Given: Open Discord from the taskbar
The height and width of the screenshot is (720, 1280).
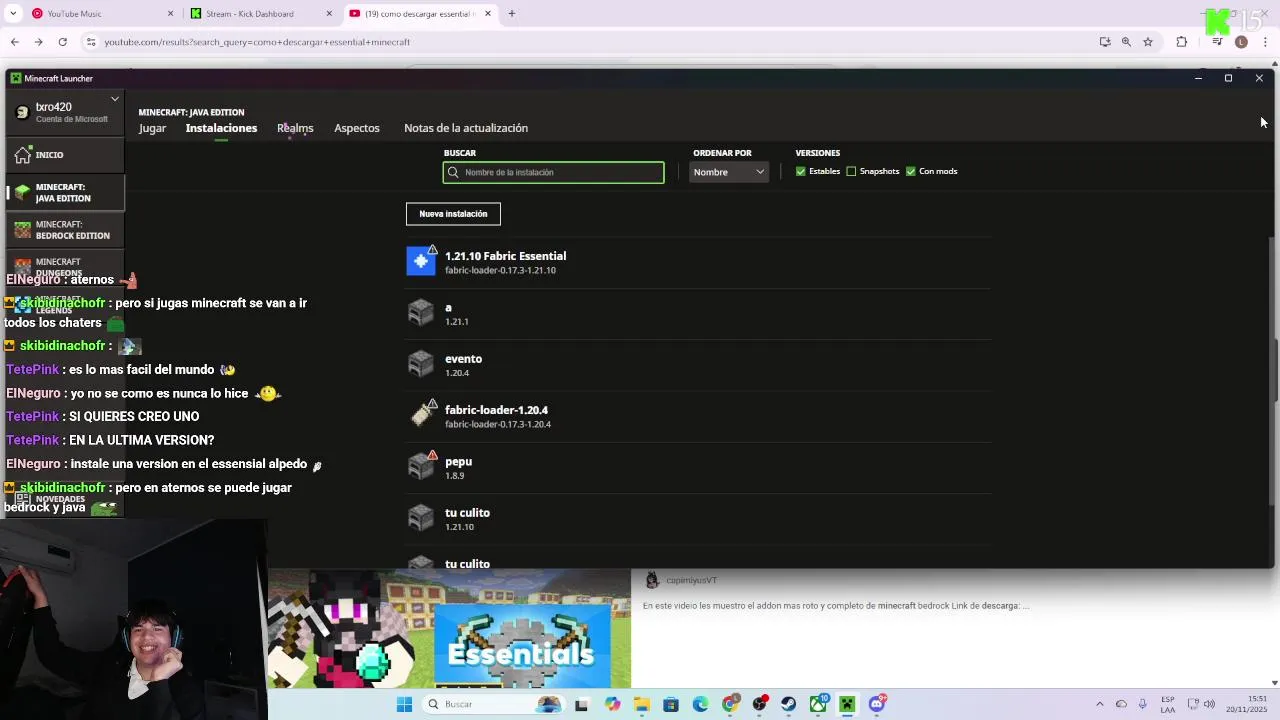Looking at the screenshot, I should pyautogui.click(x=877, y=704).
